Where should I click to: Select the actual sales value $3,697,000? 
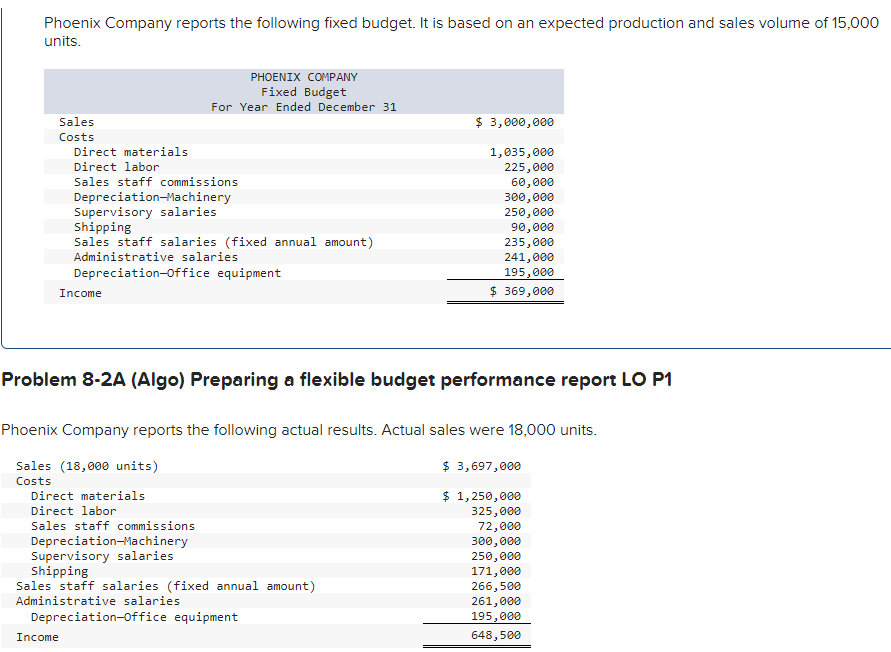pyautogui.click(x=481, y=465)
